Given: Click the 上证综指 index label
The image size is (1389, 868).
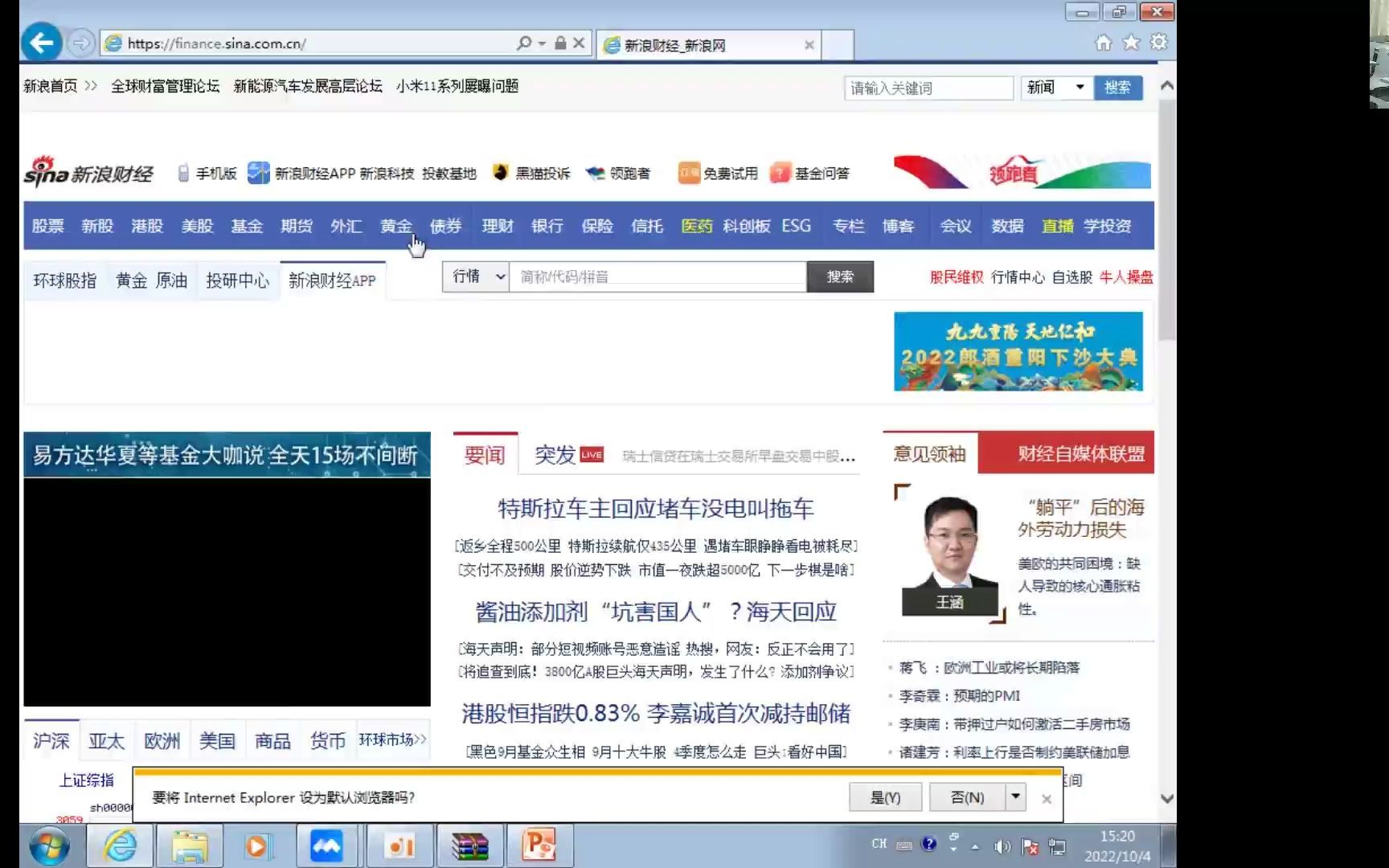Looking at the screenshot, I should [86, 780].
